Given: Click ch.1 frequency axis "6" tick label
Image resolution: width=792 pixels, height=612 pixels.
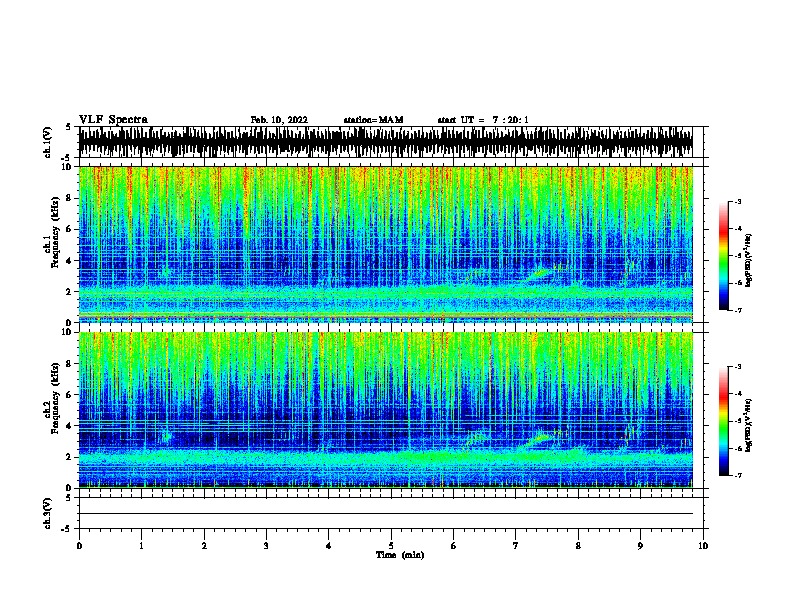Looking at the screenshot, I should [x=68, y=229].
